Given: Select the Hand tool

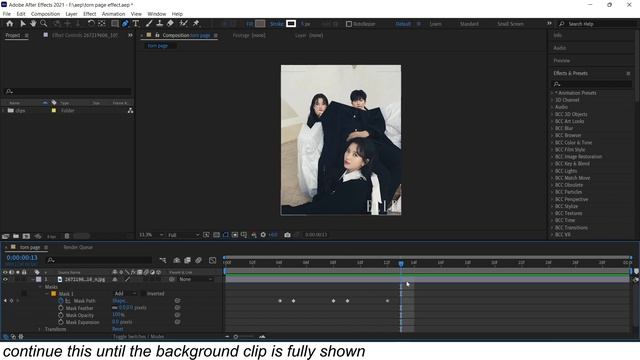Looking at the screenshot, I should 33,24.
